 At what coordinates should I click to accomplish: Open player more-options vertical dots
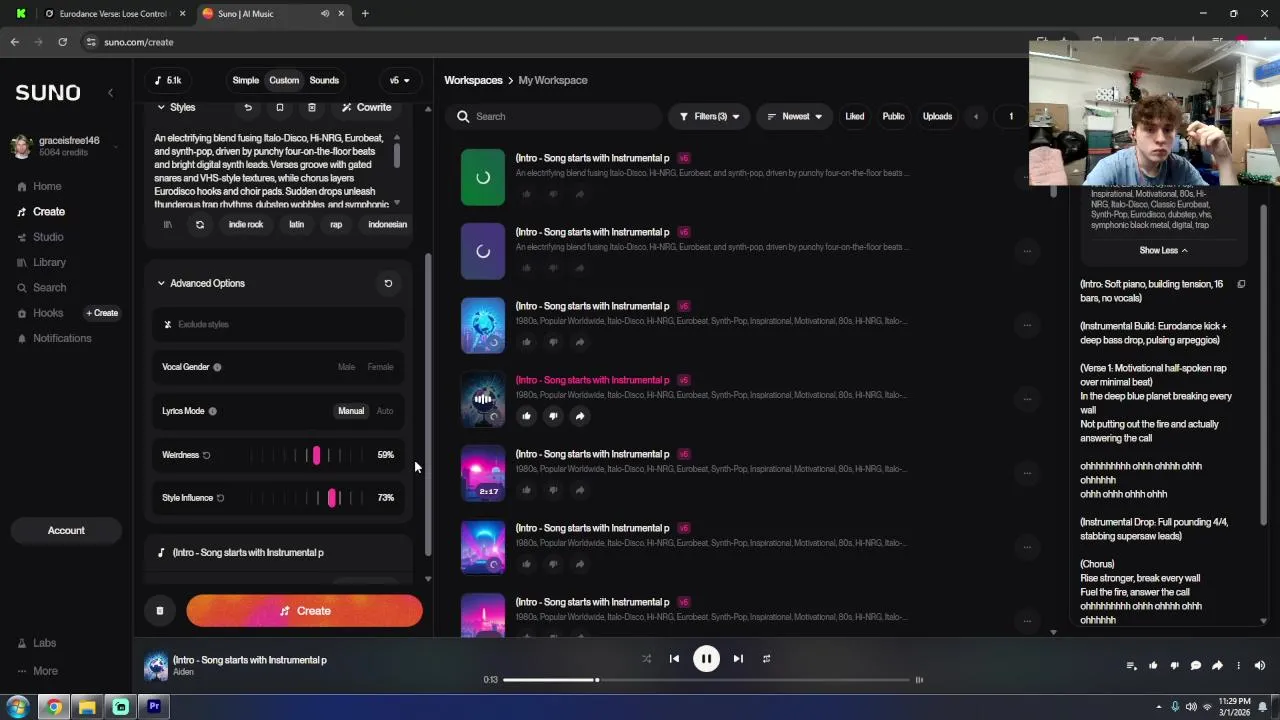(x=1238, y=666)
